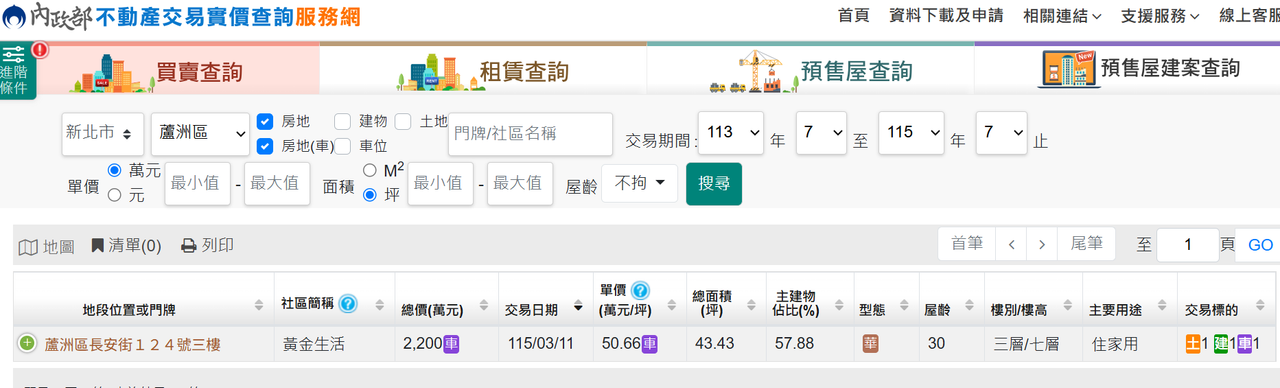
Task: Click the area 最大值 field
Action: (520, 183)
